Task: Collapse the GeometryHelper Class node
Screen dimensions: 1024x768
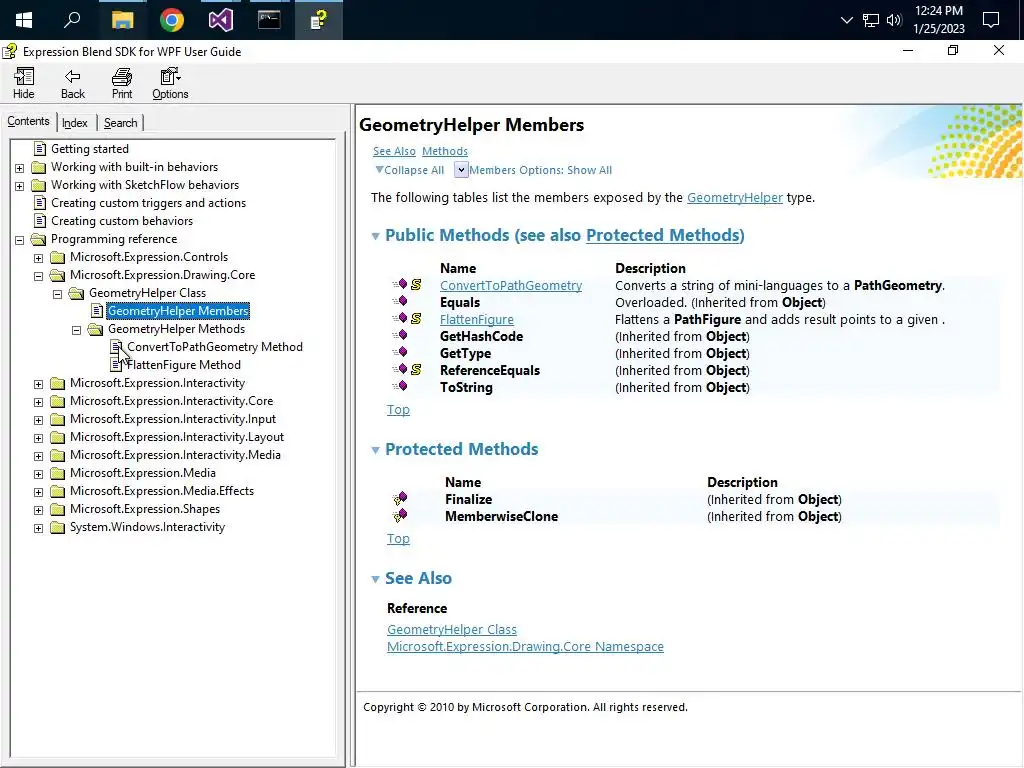Action: [x=57, y=294]
